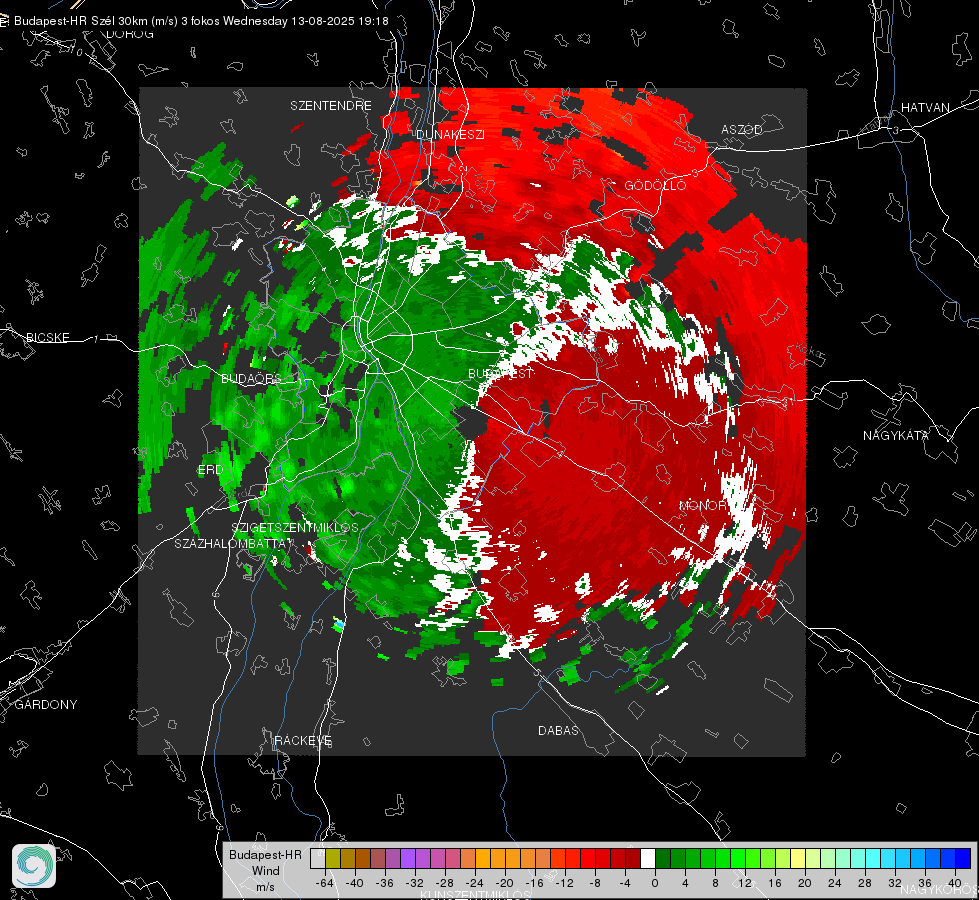Click the BICSKE city label

tap(47, 337)
